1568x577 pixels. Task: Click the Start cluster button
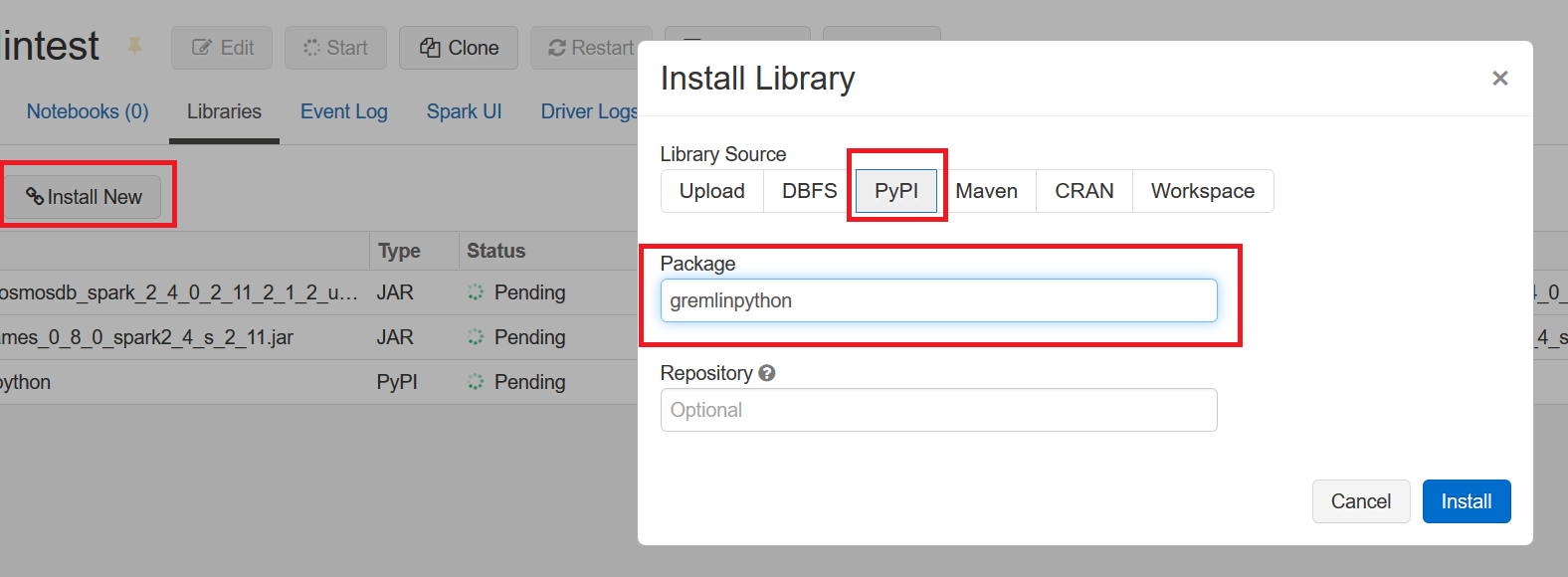pos(335,48)
